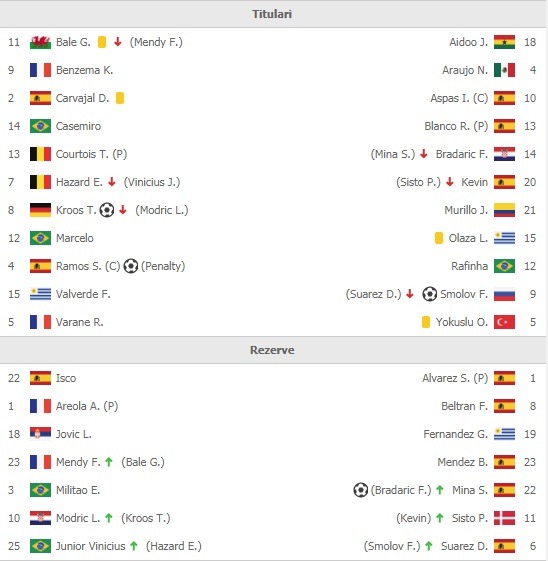Click the Mexico flag next to Araujo N.
548x561 pixels.
[x=504, y=70]
